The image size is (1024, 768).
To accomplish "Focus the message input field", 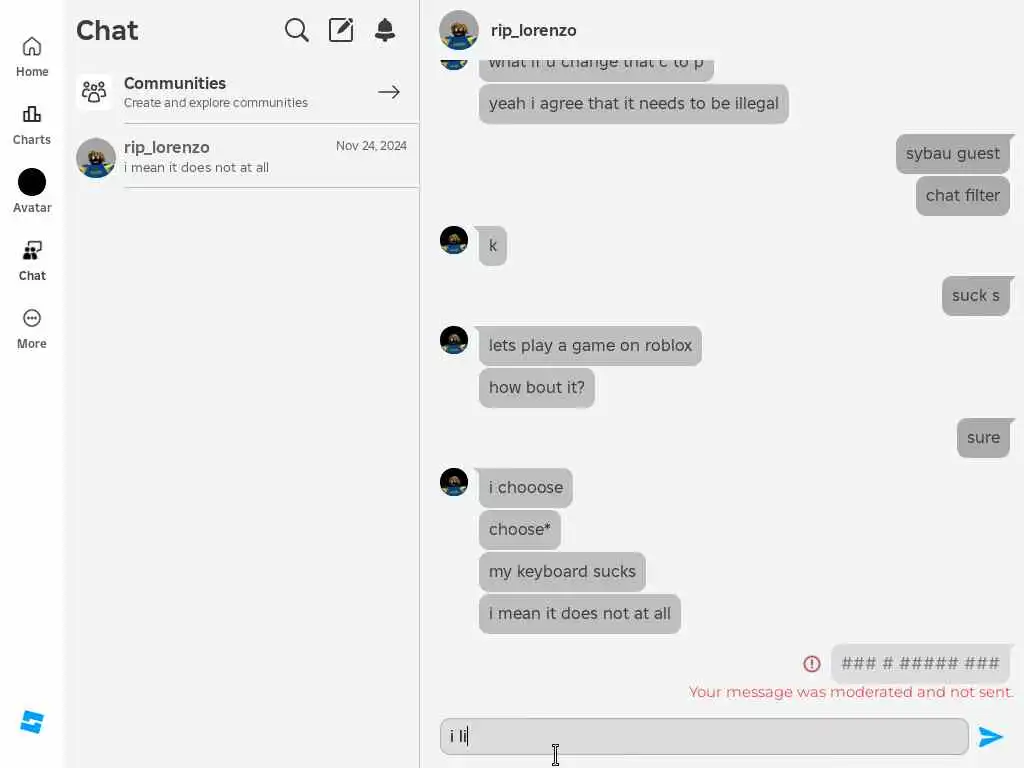I will pos(704,737).
